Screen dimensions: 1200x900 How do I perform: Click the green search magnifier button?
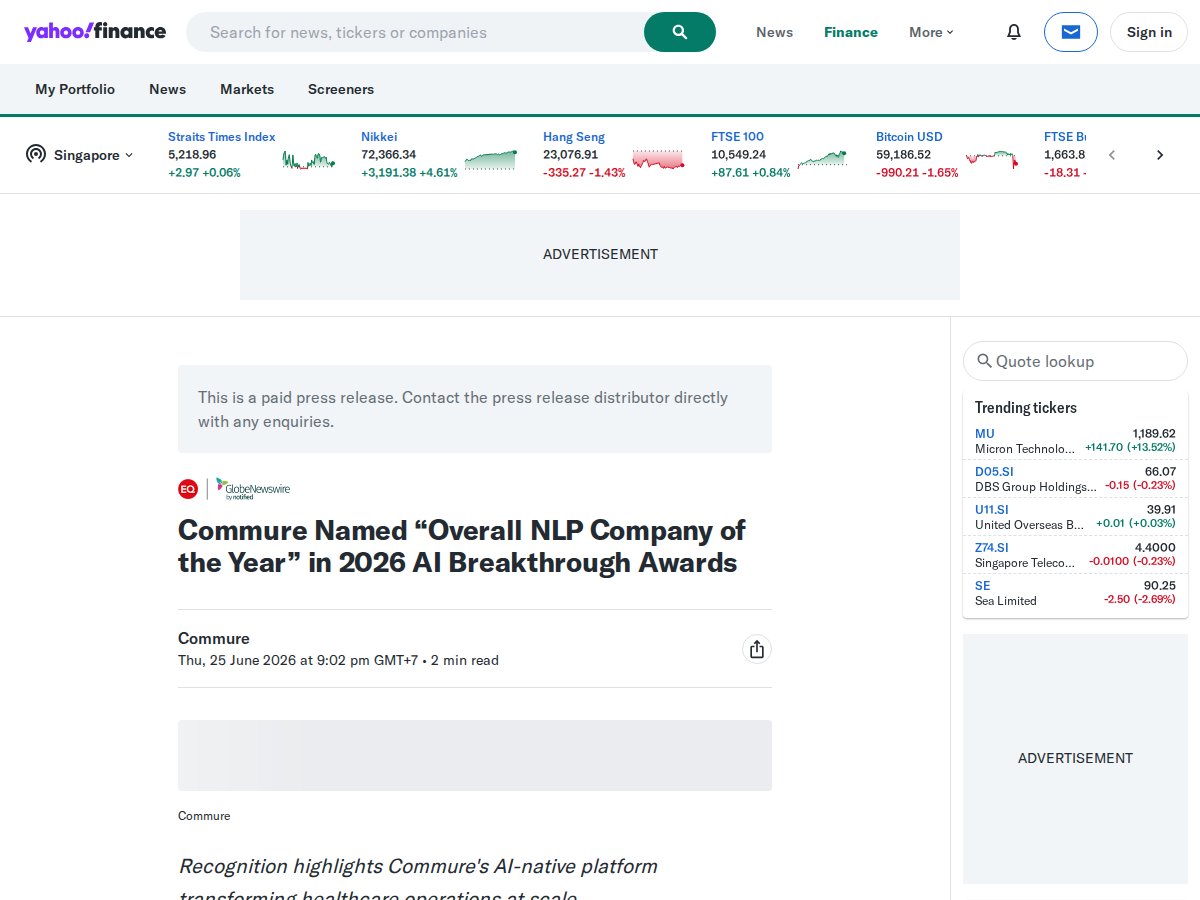pos(680,32)
